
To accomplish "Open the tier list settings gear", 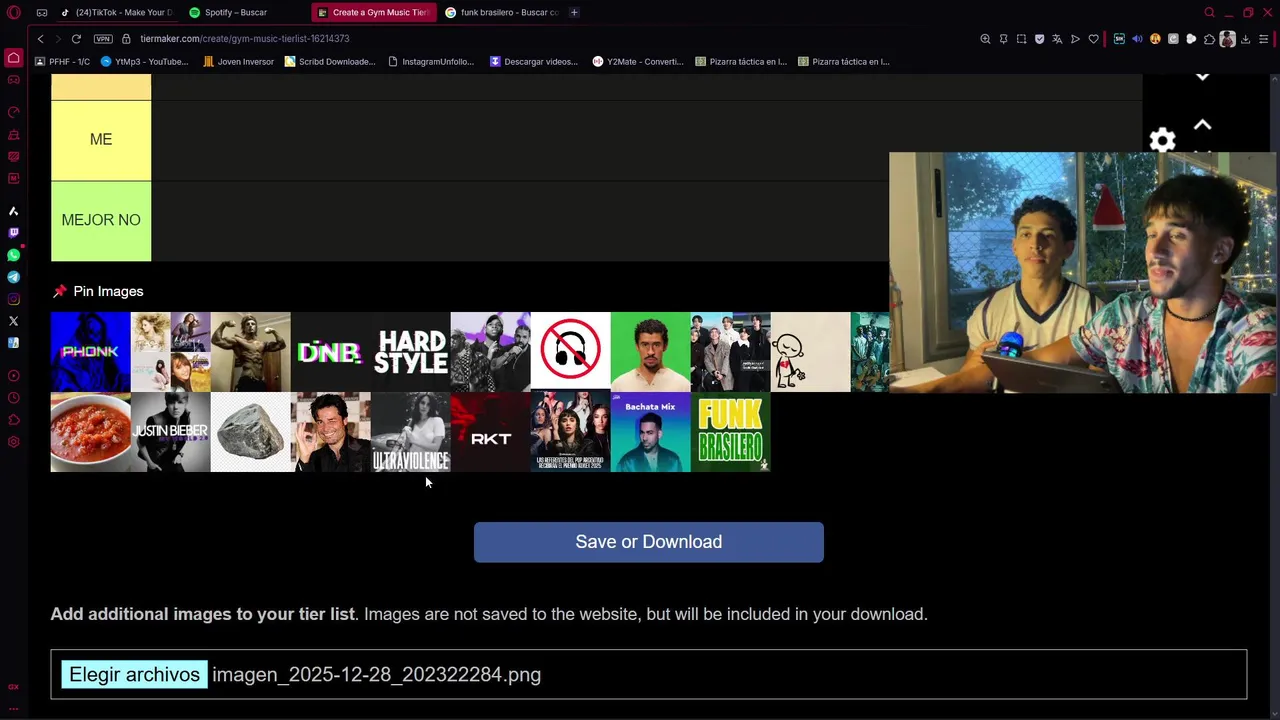I will pos(1162,141).
